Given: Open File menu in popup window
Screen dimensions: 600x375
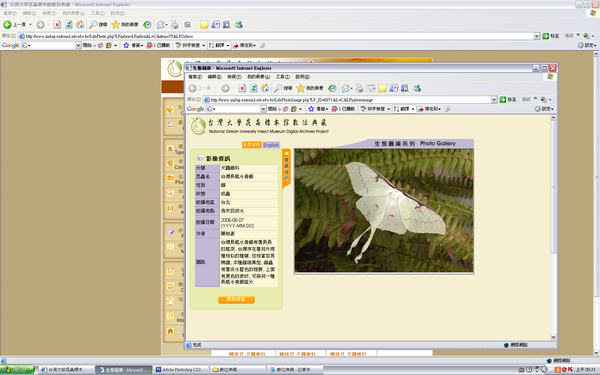Looking at the screenshot, I should (195, 77).
